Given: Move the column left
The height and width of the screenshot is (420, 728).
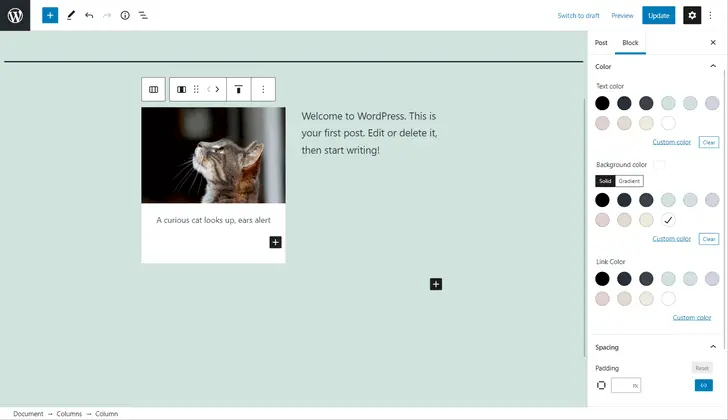Looking at the screenshot, I should tap(208, 89).
